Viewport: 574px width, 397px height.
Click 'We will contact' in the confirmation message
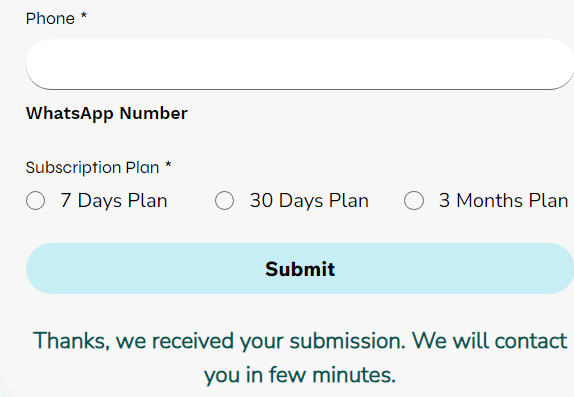click(x=490, y=341)
